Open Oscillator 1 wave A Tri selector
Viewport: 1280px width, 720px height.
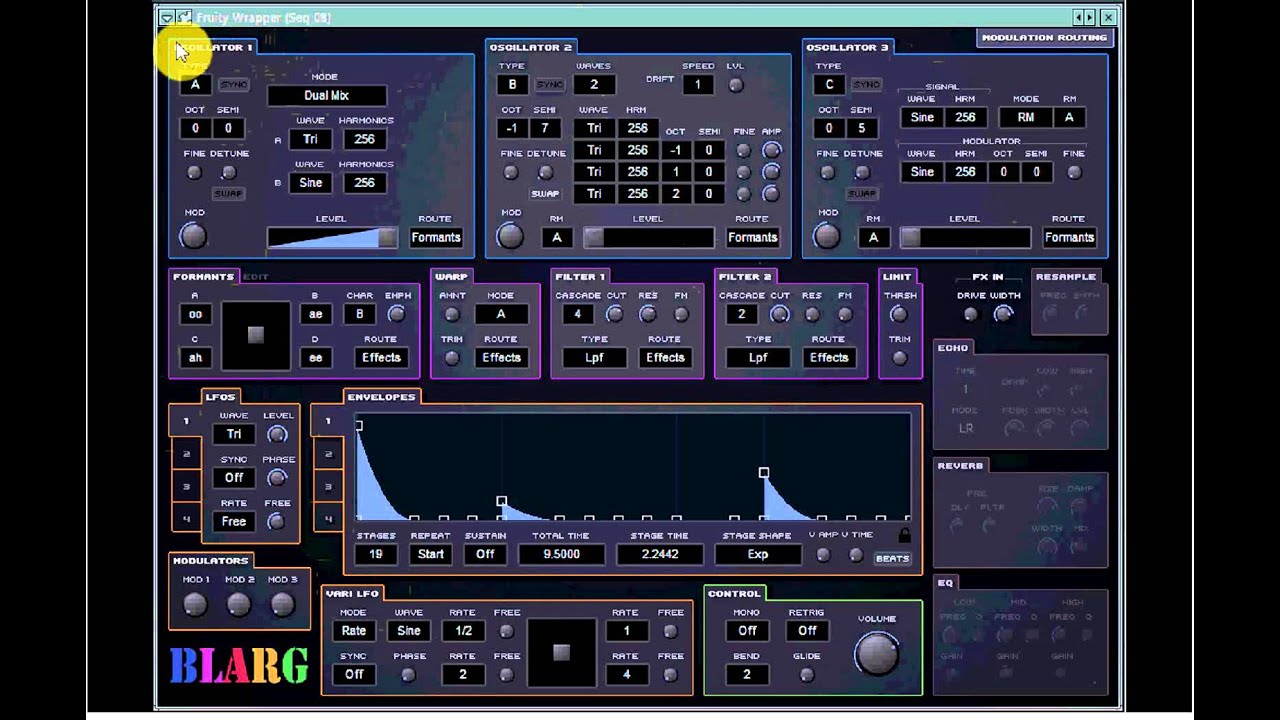(x=310, y=140)
